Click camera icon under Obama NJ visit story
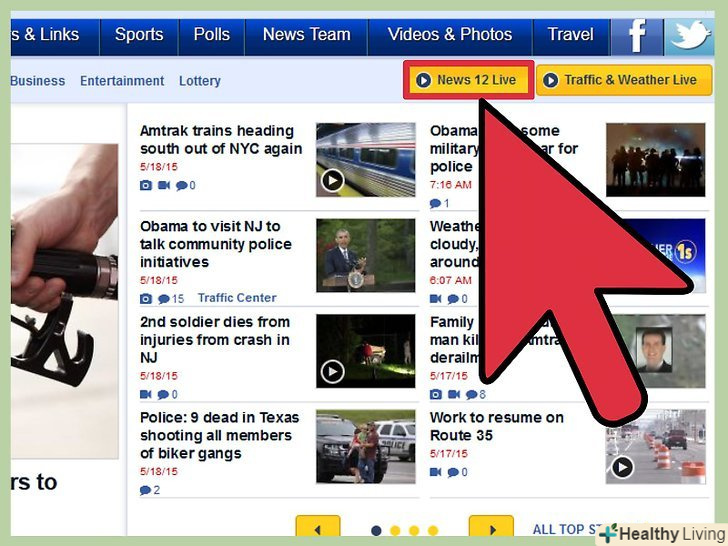The width and height of the screenshot is (728, 546). [x=146, y=299]
